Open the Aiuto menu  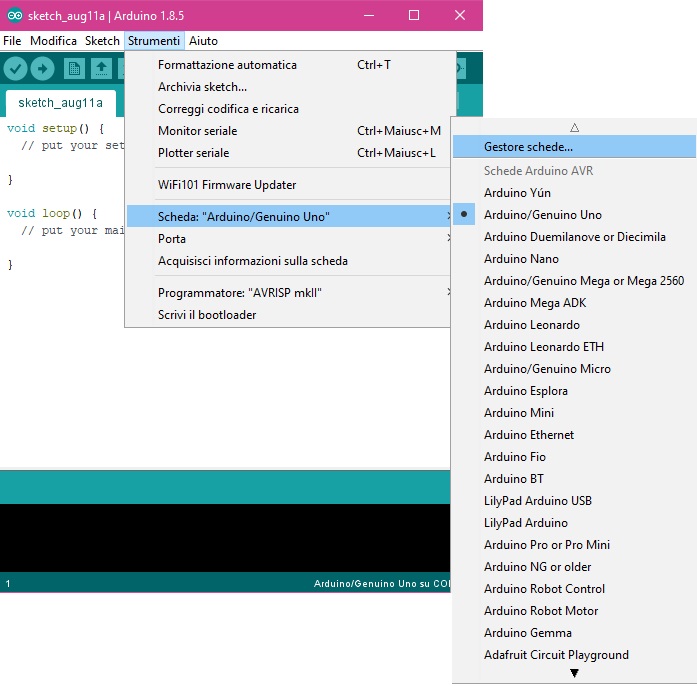tap(203, 41)
